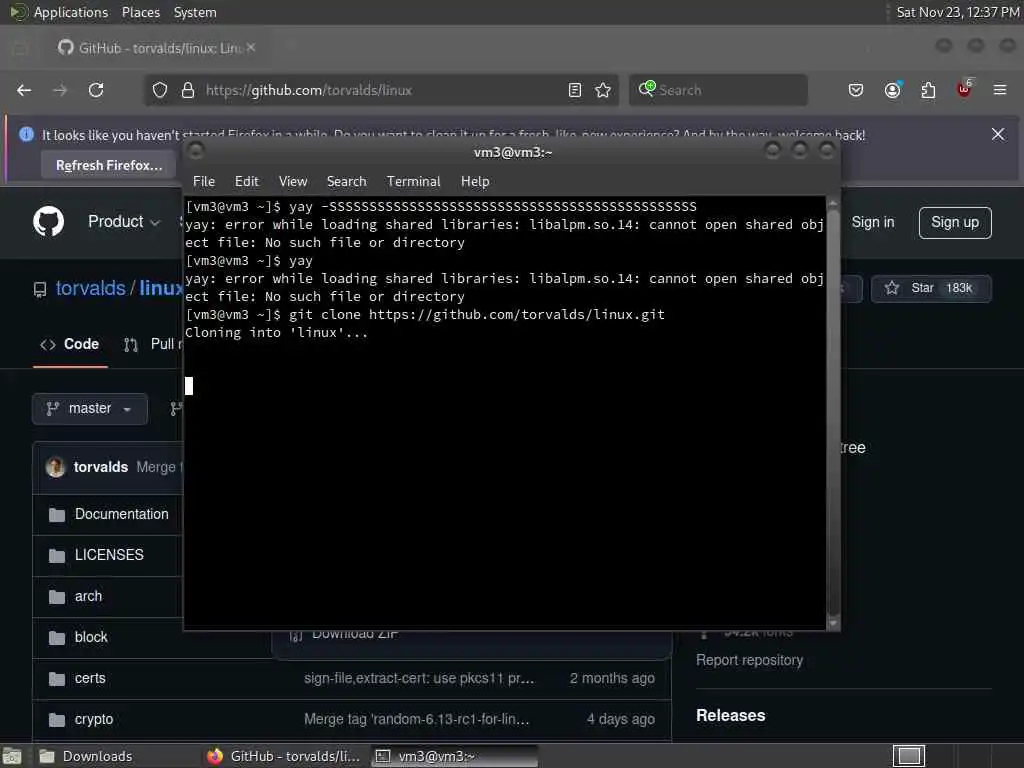Open the linux repository name link

161,288
